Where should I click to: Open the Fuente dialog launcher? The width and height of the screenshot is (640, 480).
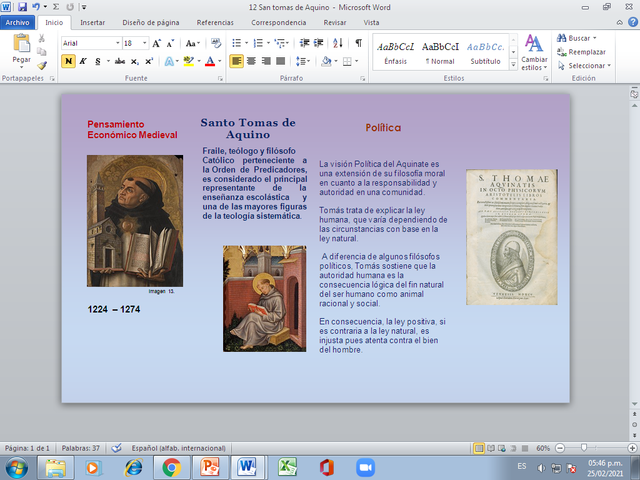pos(220,78)
